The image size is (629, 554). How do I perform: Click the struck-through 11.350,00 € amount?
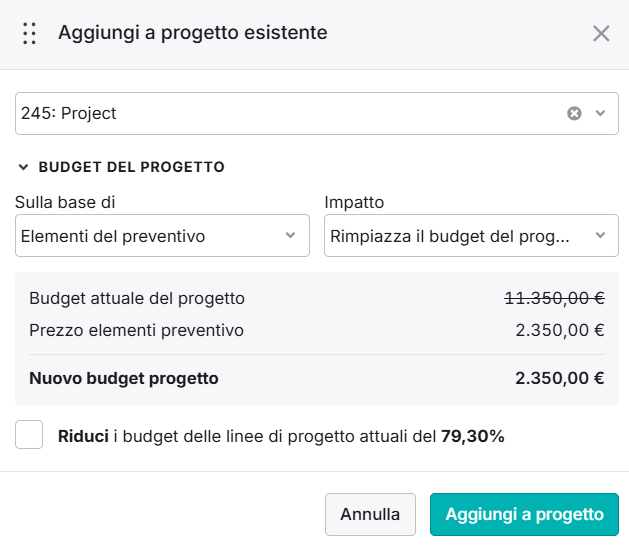pyautogui.click(x=554, y=298)
